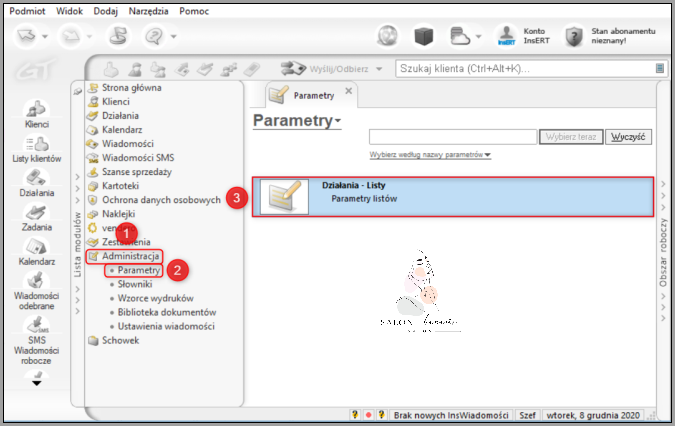Expand the help icon dropdown arrow
Viewport: 675px width, 426px height.
pyautogui.click(x=173, y=37)
